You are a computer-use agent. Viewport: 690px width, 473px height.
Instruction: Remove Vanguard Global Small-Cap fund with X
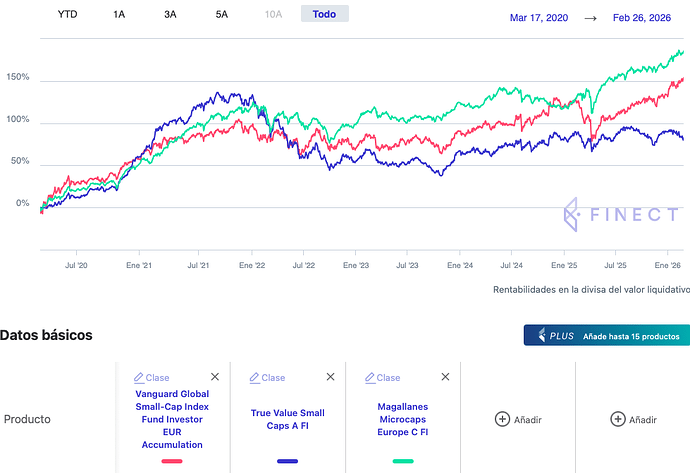pyautogui.click(x=215, y=378)
